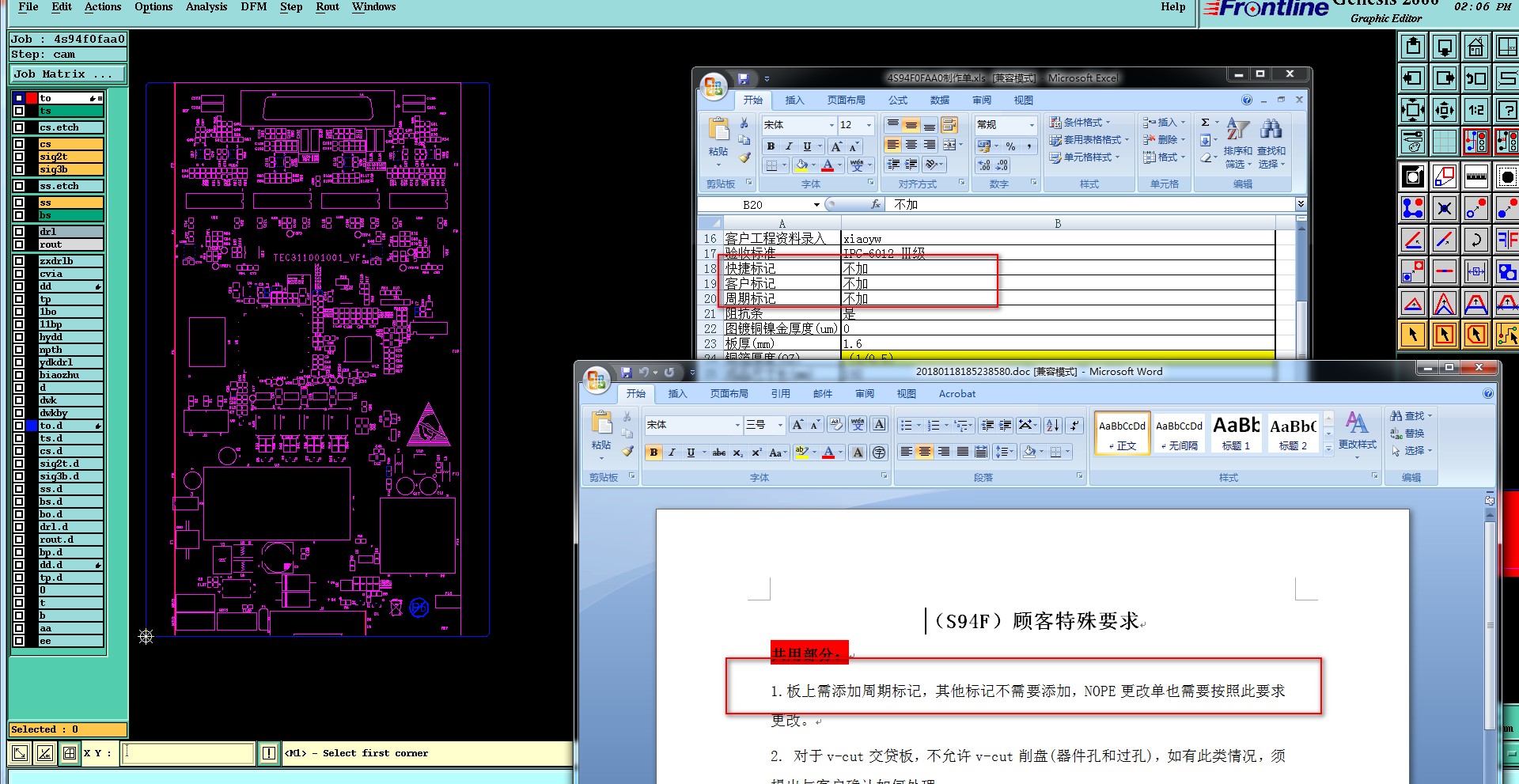
Task: Click Excel increase decimal icon
Action: tap(983, 165)
